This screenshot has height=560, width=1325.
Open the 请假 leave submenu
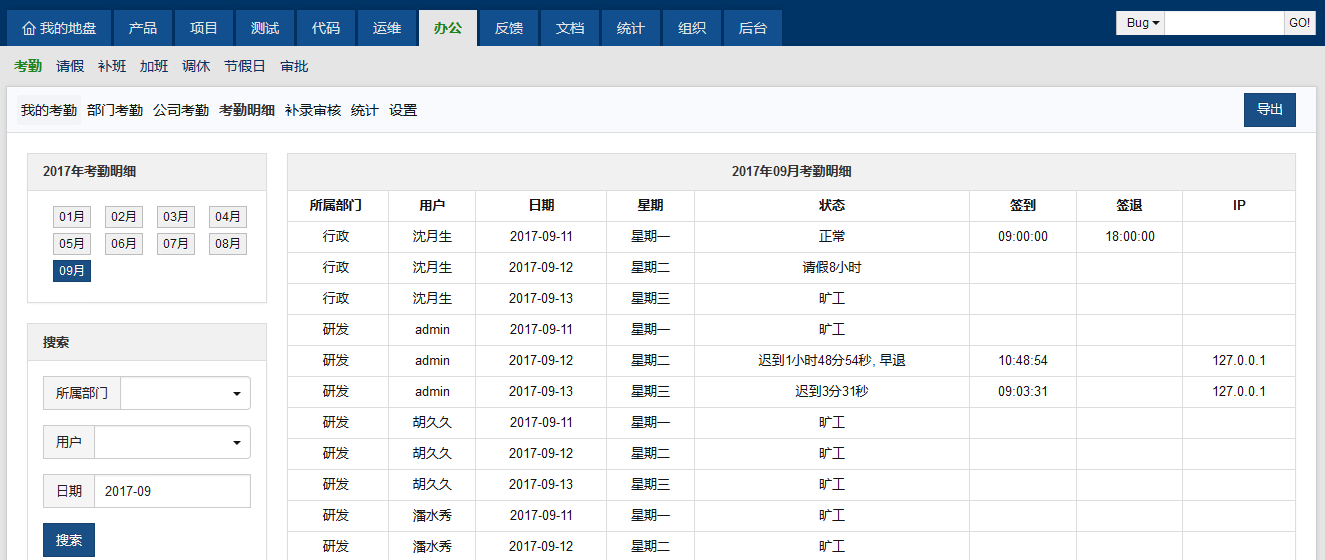pos(70,67)
